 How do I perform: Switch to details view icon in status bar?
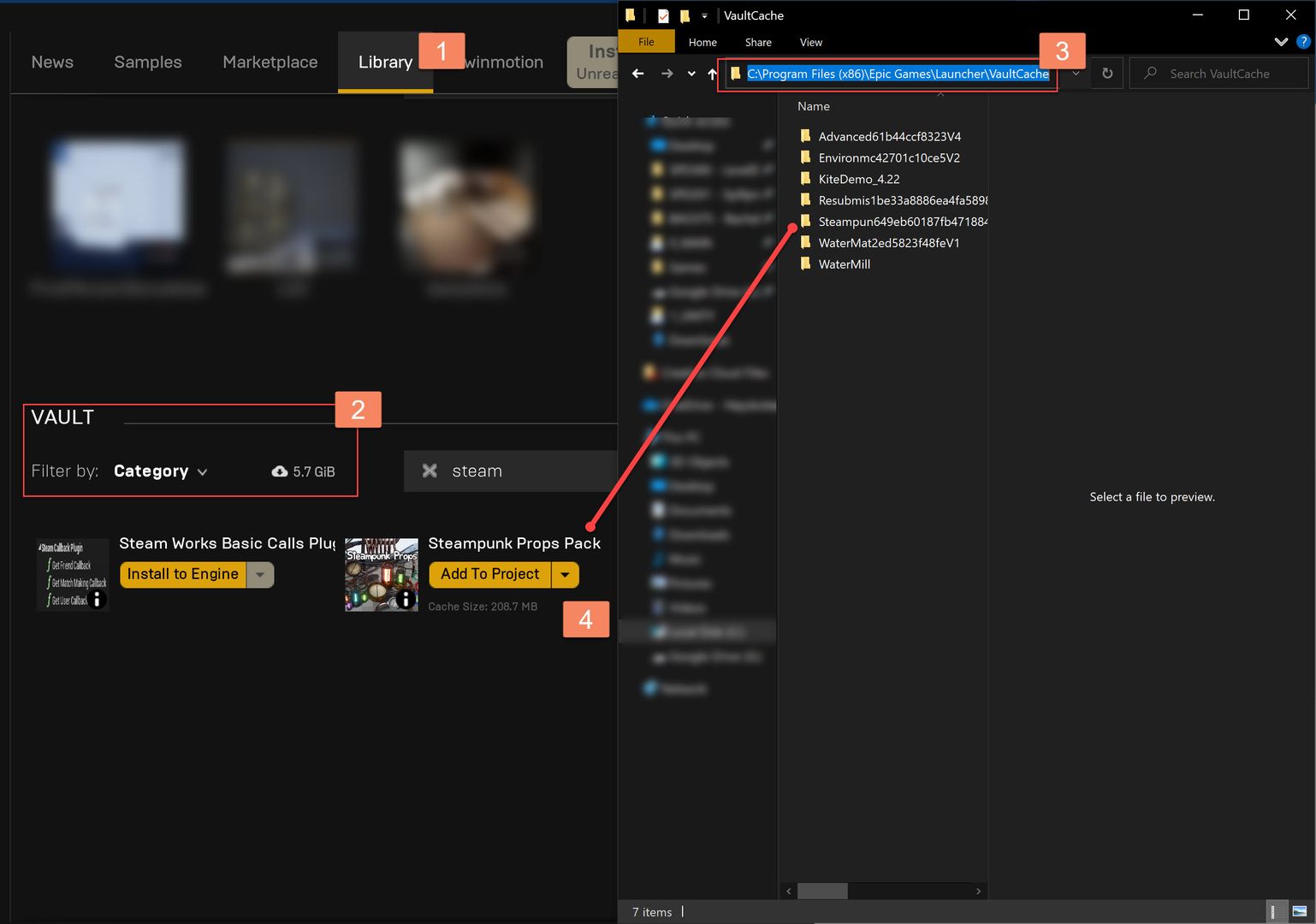point(1274,912)
